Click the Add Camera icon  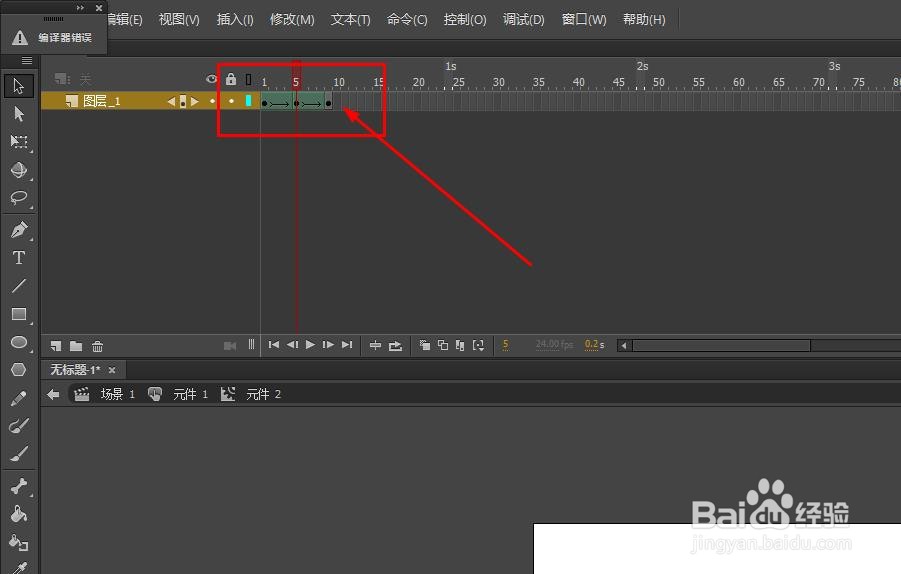click(230, 345)
